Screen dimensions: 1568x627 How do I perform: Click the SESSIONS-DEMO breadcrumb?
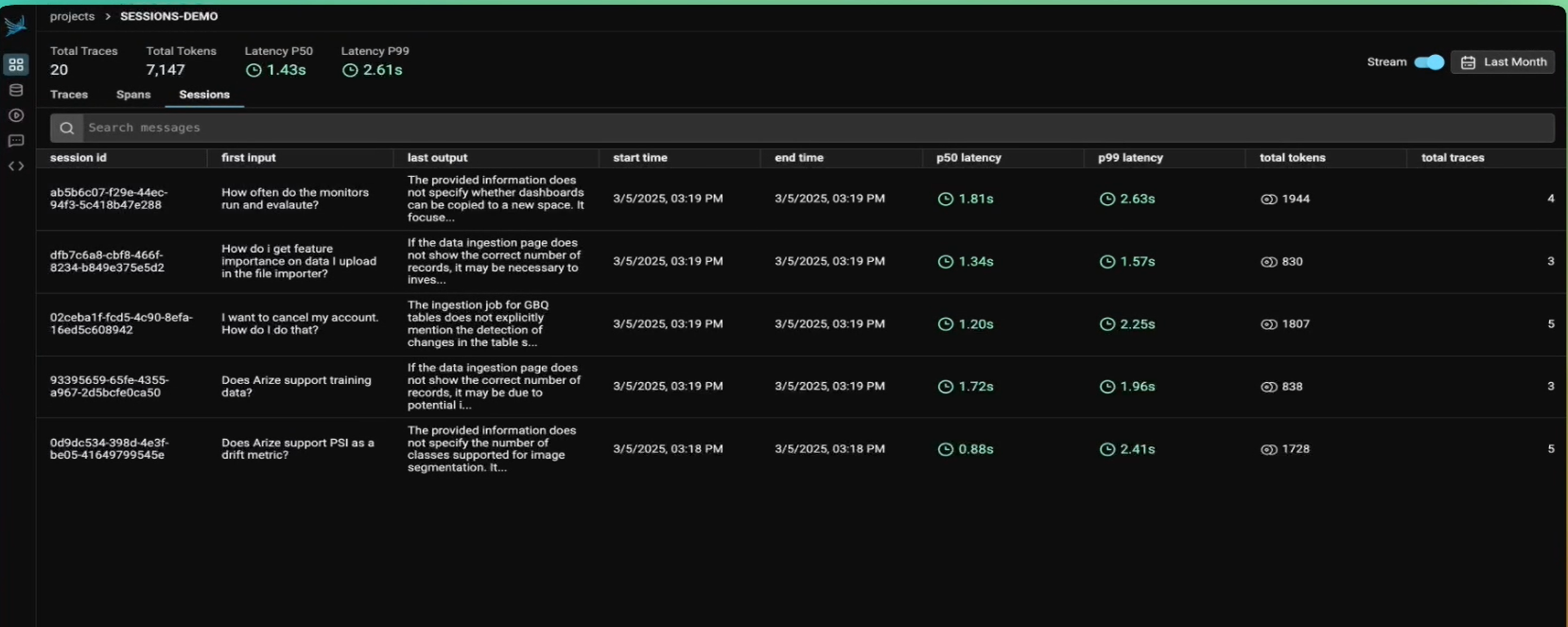click(169, 16)
